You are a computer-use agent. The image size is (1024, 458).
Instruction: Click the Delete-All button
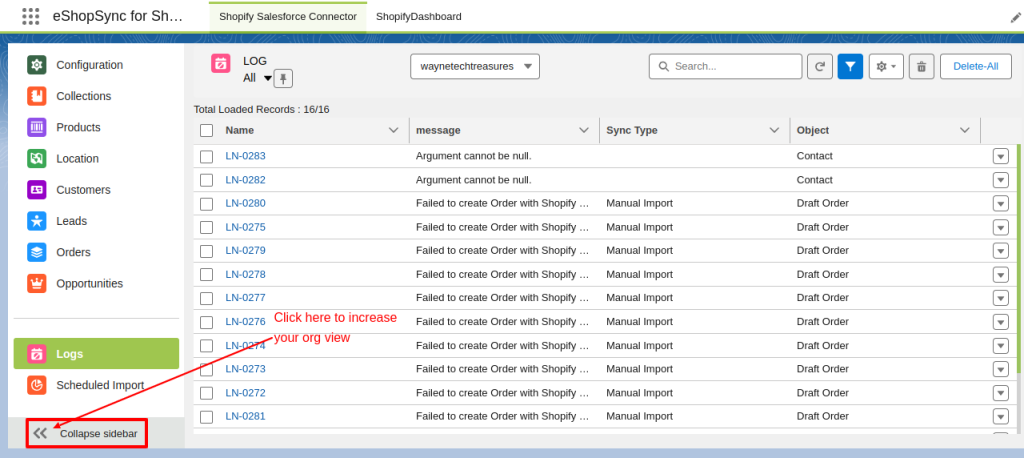(976, 67)
